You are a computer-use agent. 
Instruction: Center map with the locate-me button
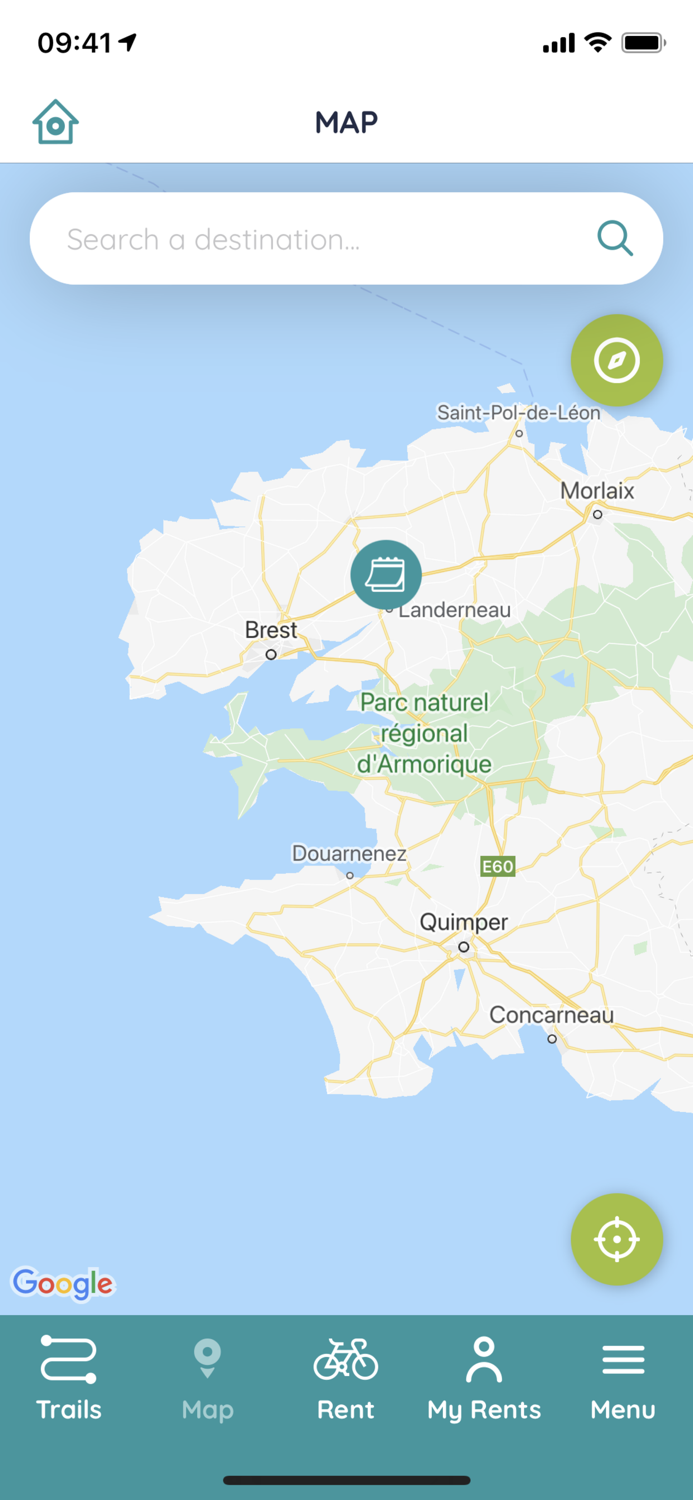[x=617, y=1239]
